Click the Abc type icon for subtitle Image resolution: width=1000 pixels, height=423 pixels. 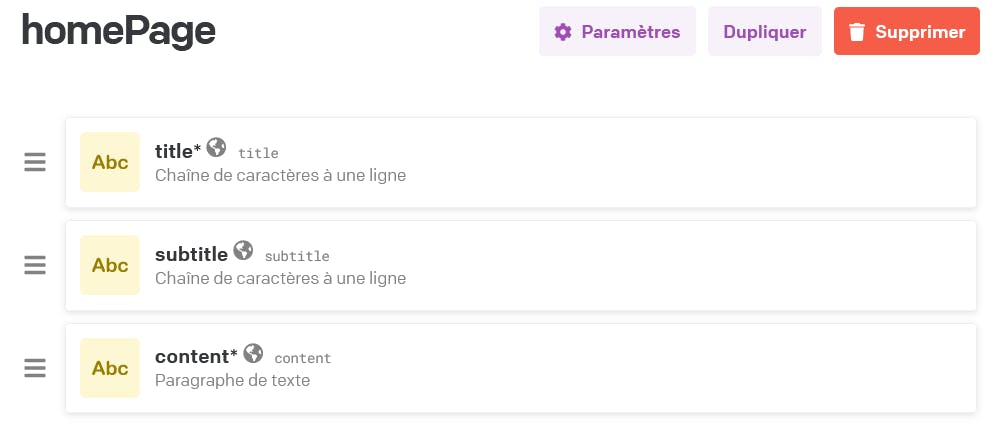pyautogui.click(x=110, y=265)
